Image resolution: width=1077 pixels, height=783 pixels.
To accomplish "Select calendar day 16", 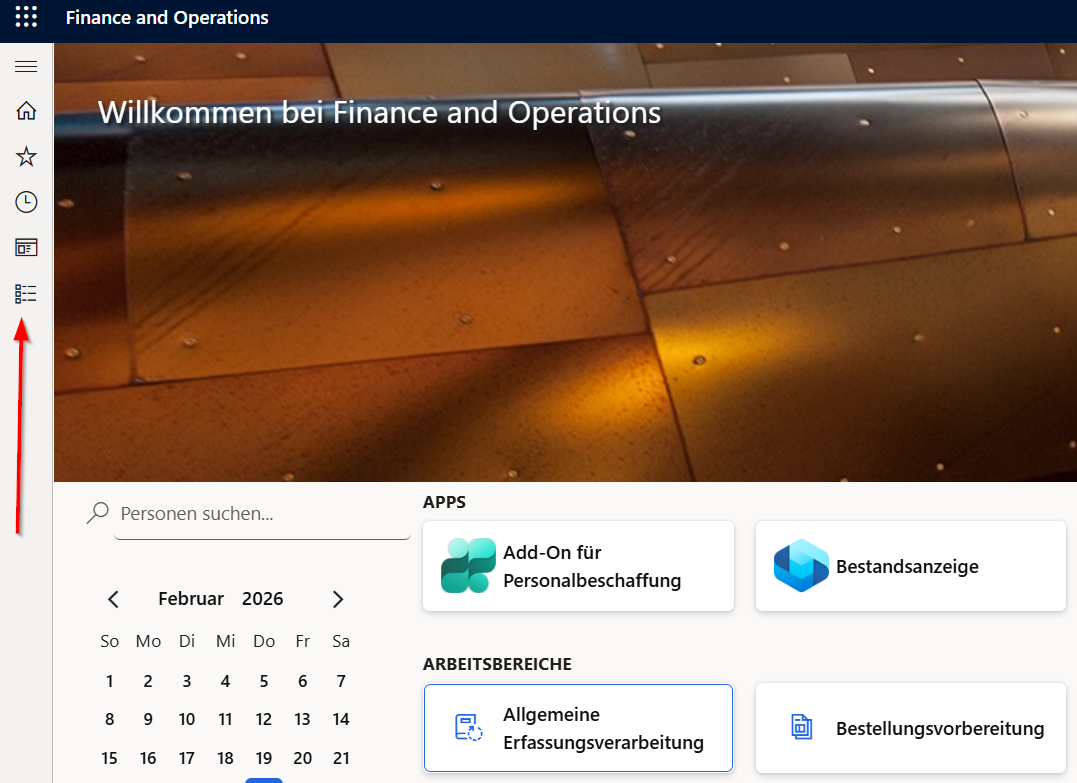I will (148, 758).
